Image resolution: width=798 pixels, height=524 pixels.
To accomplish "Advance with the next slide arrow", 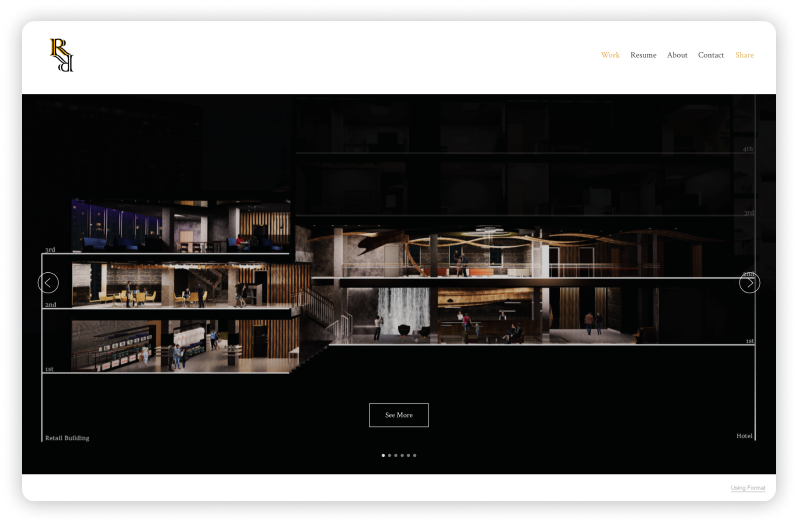I will coord(749,283).
